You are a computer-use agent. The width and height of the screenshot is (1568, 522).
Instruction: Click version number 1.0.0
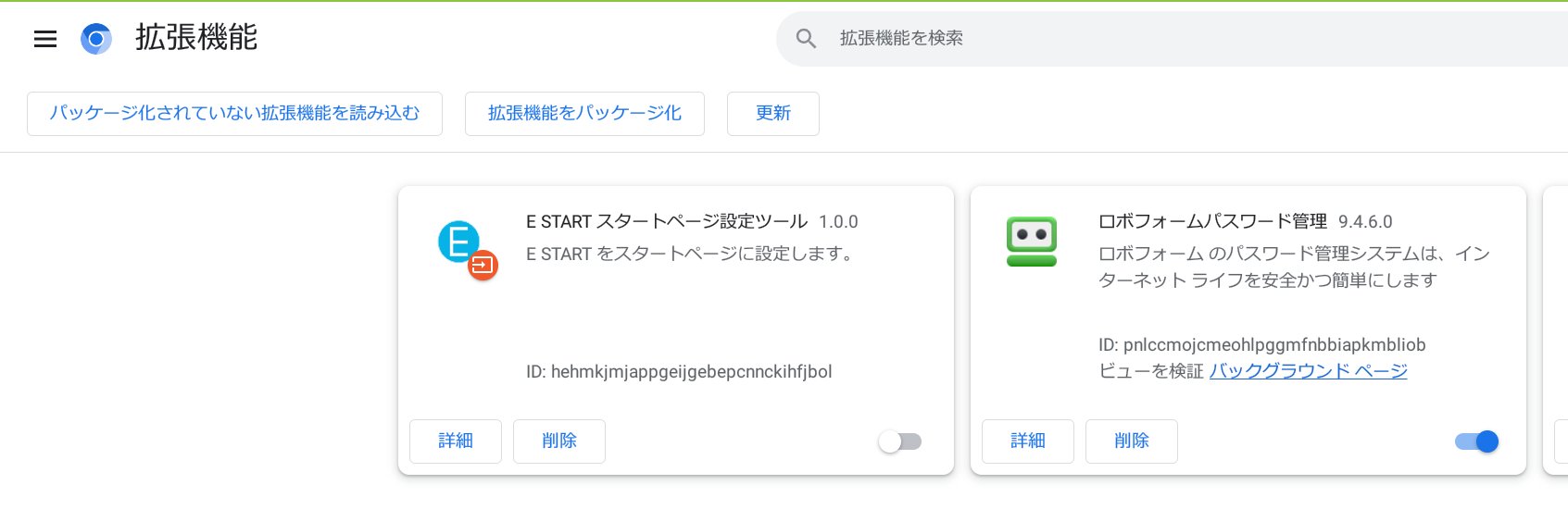(x=838, y=222)
